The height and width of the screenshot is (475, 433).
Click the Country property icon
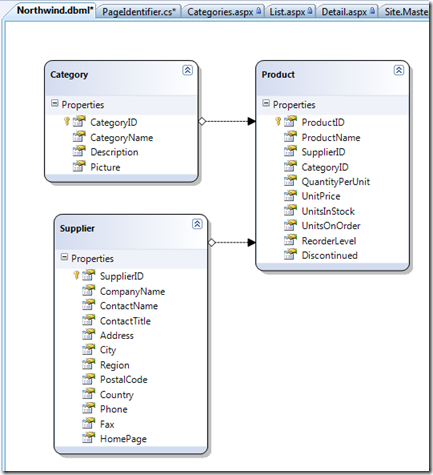click(89, 394)
